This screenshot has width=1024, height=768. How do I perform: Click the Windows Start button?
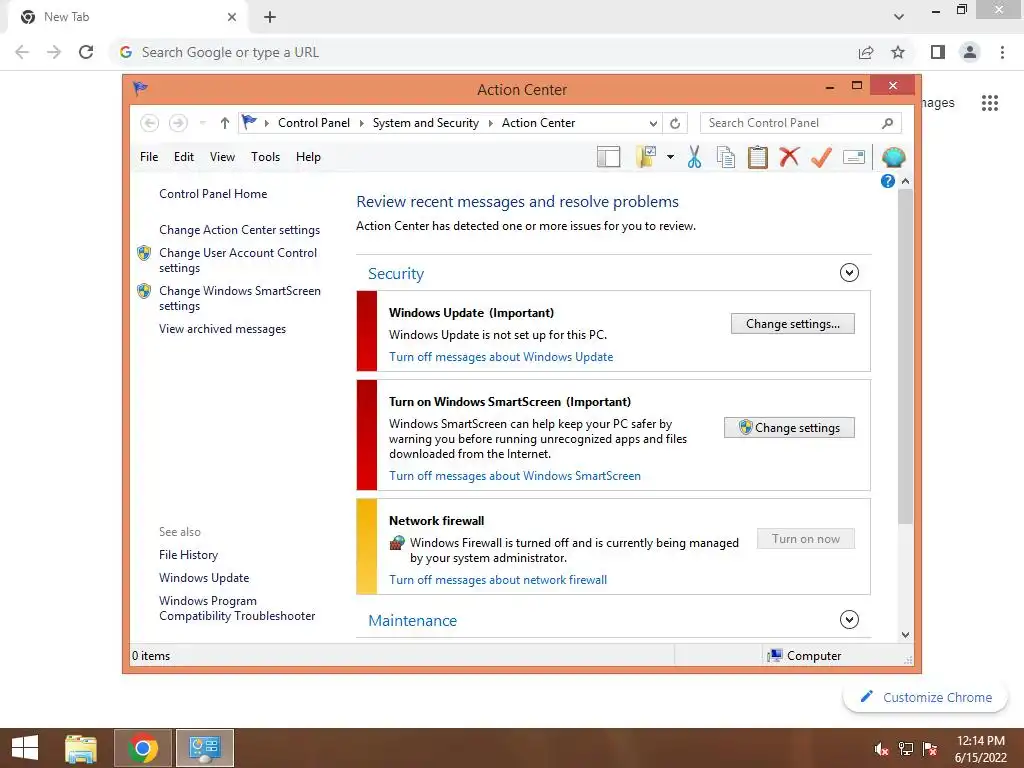coord(25,748)
